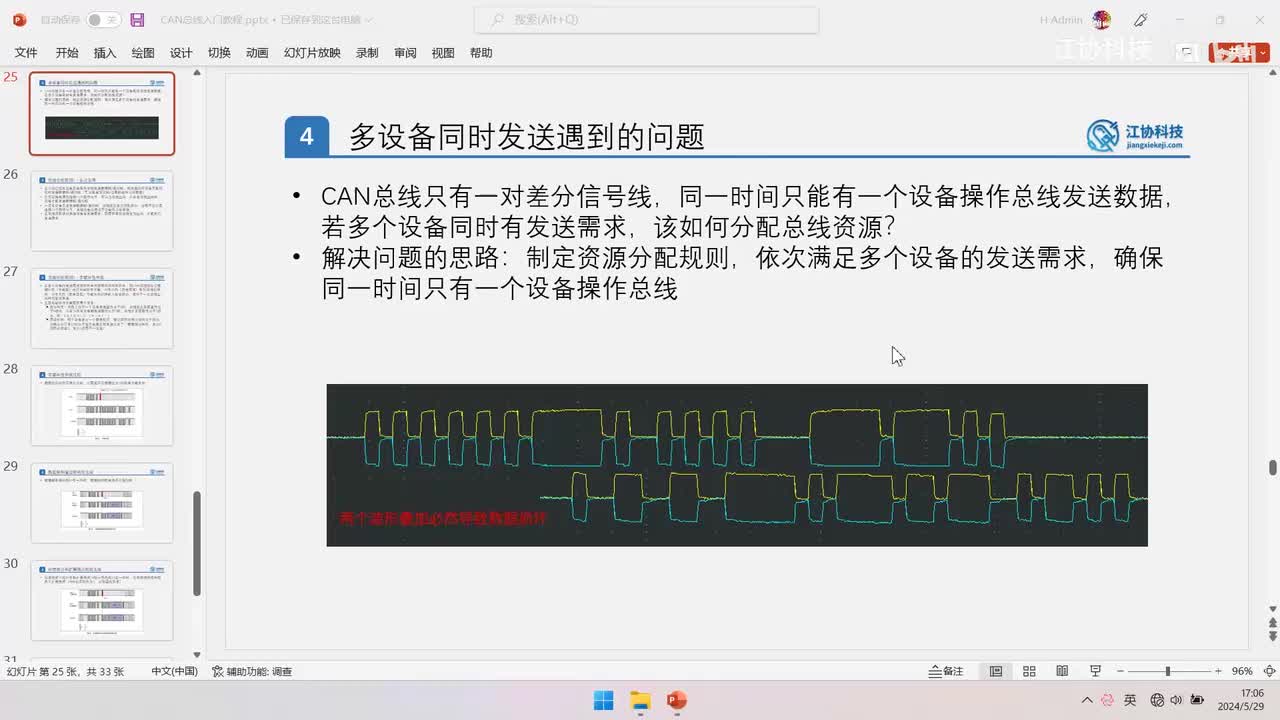This screenshot has height=720, width=1280.
Task: Open the volume tray icon
Action: click(x=1176, y=700)
